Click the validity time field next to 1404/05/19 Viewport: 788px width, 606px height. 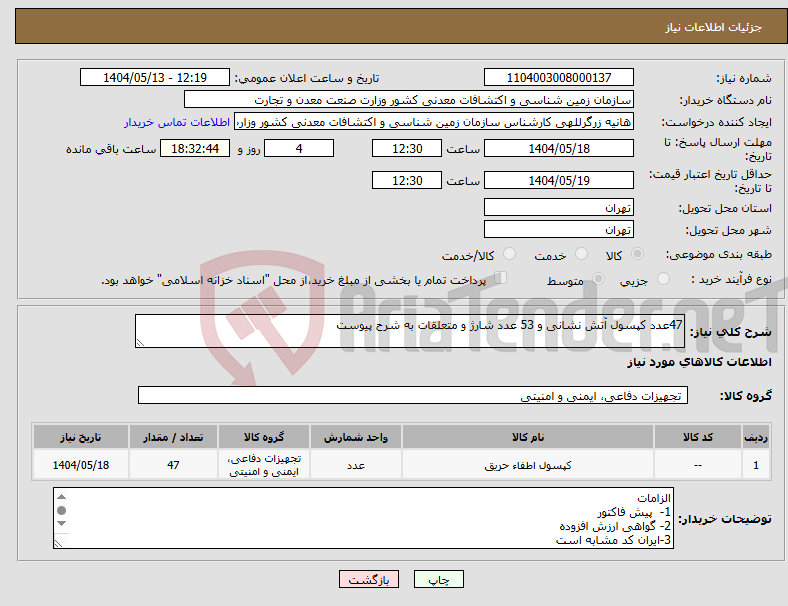[407, 180]
